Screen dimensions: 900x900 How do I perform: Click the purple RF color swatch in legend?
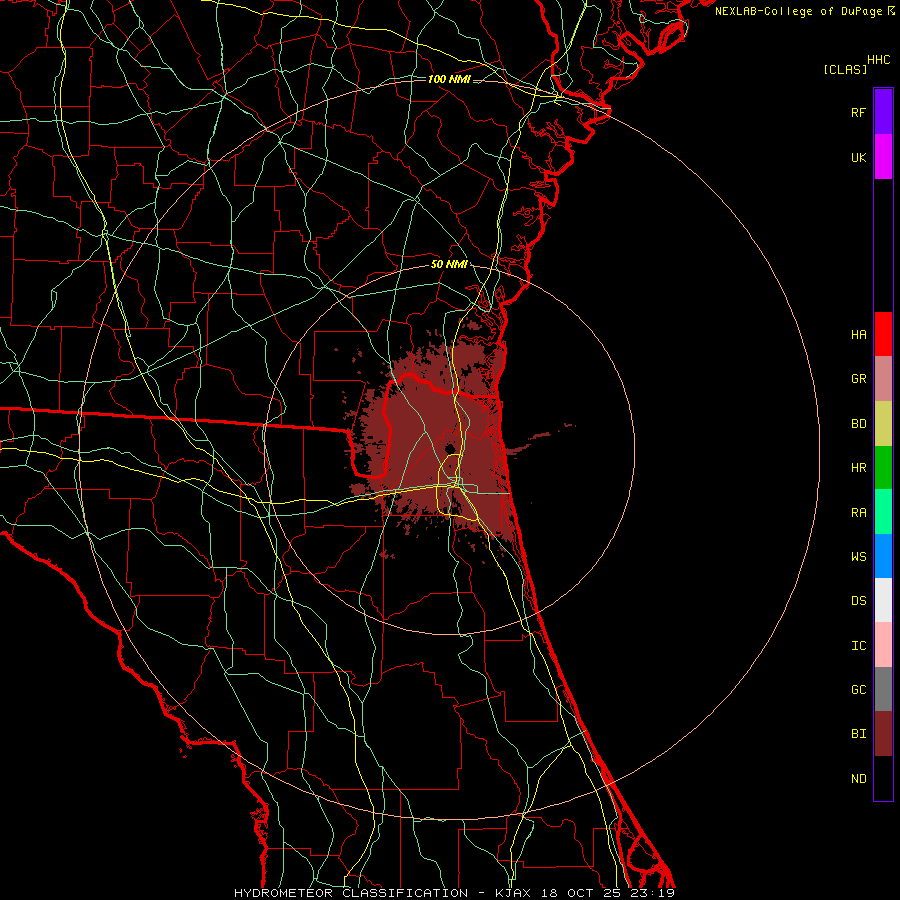(x=883, y=112)
